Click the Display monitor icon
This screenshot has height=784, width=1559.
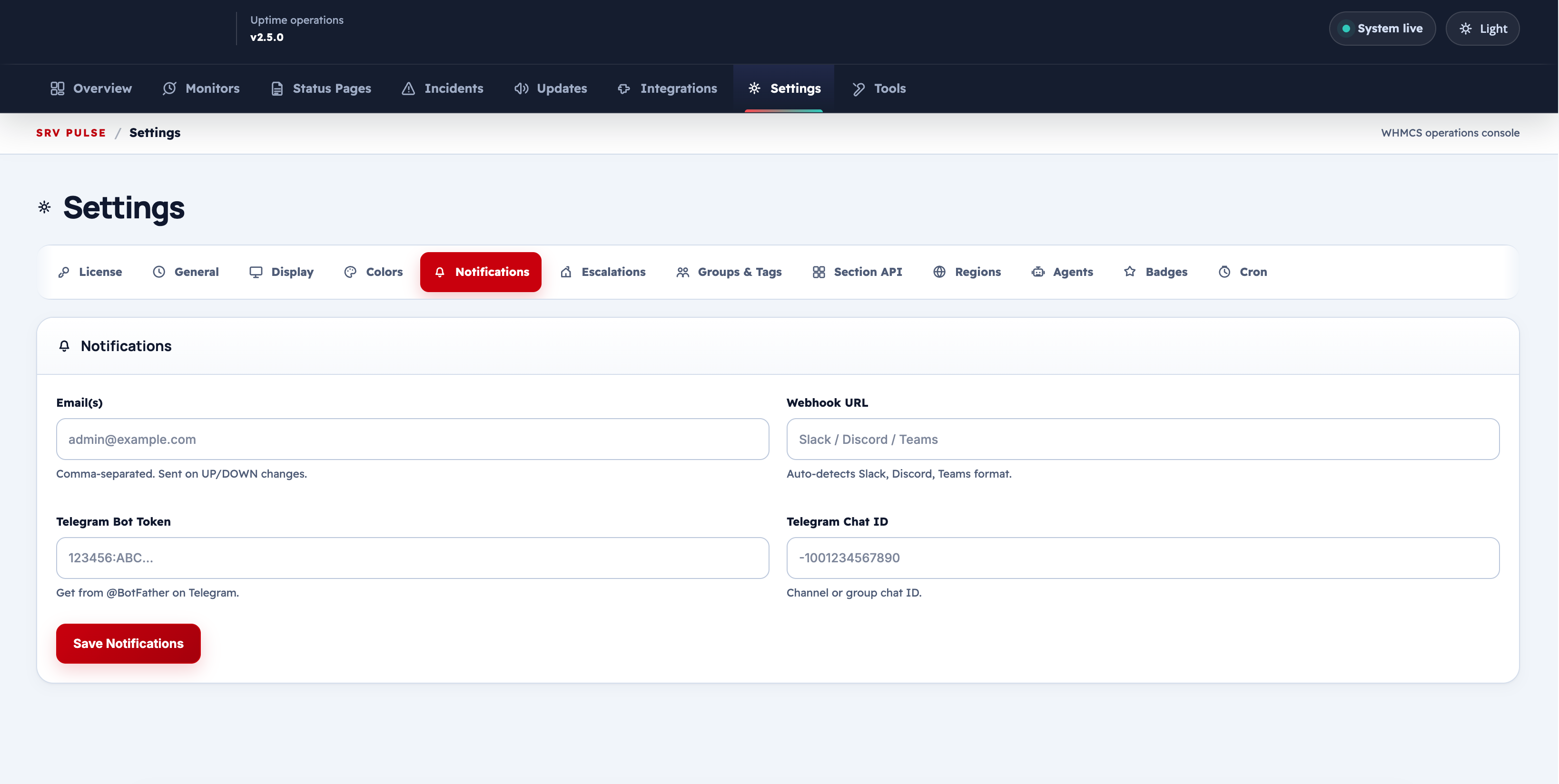[x=256, y=272]
